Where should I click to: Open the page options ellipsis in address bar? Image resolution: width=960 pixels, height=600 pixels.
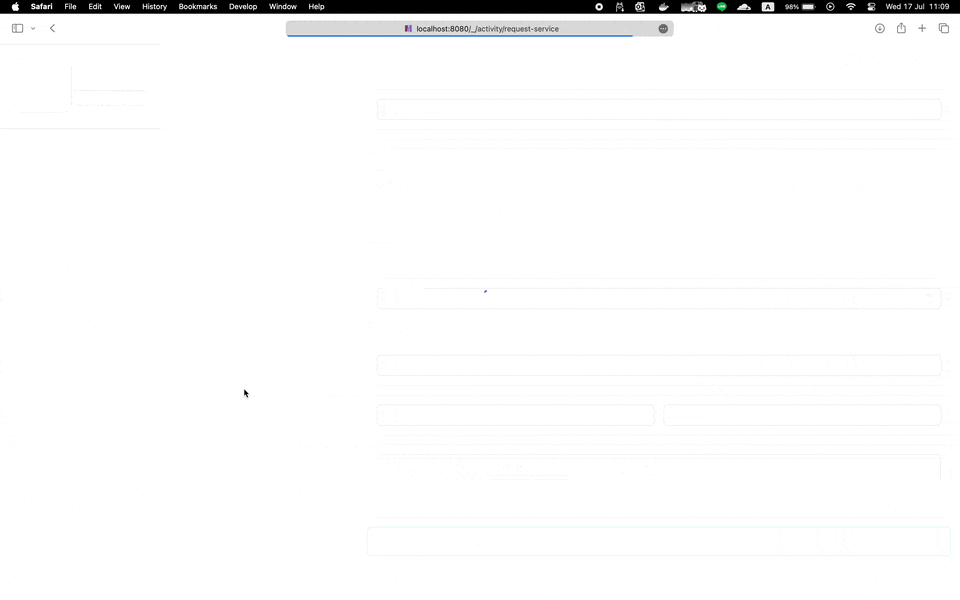tap(663, 28)
